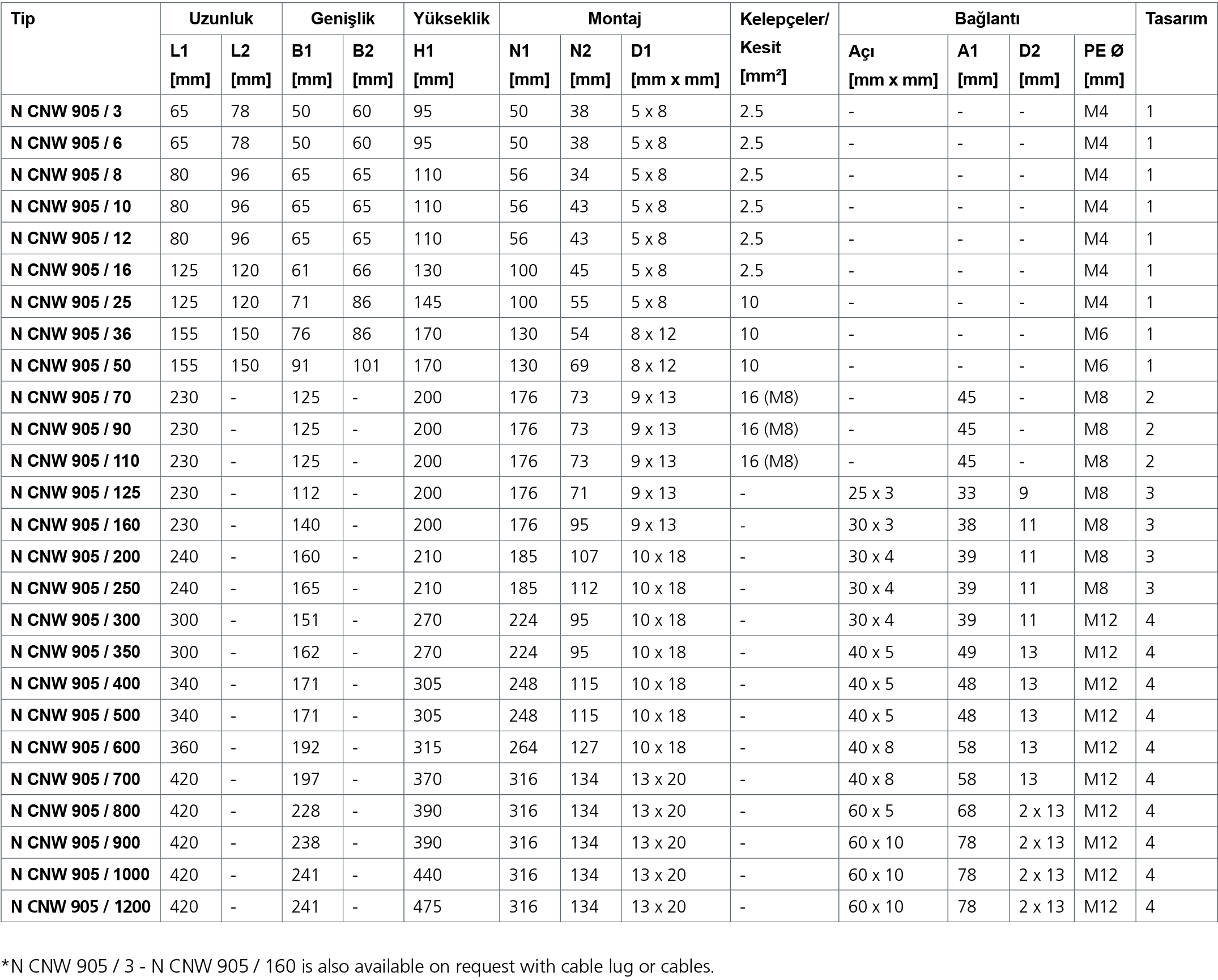Select row label N CNW 905 / 900
This screenshot has height=980, width=1218.
click(x=75, y=842)
